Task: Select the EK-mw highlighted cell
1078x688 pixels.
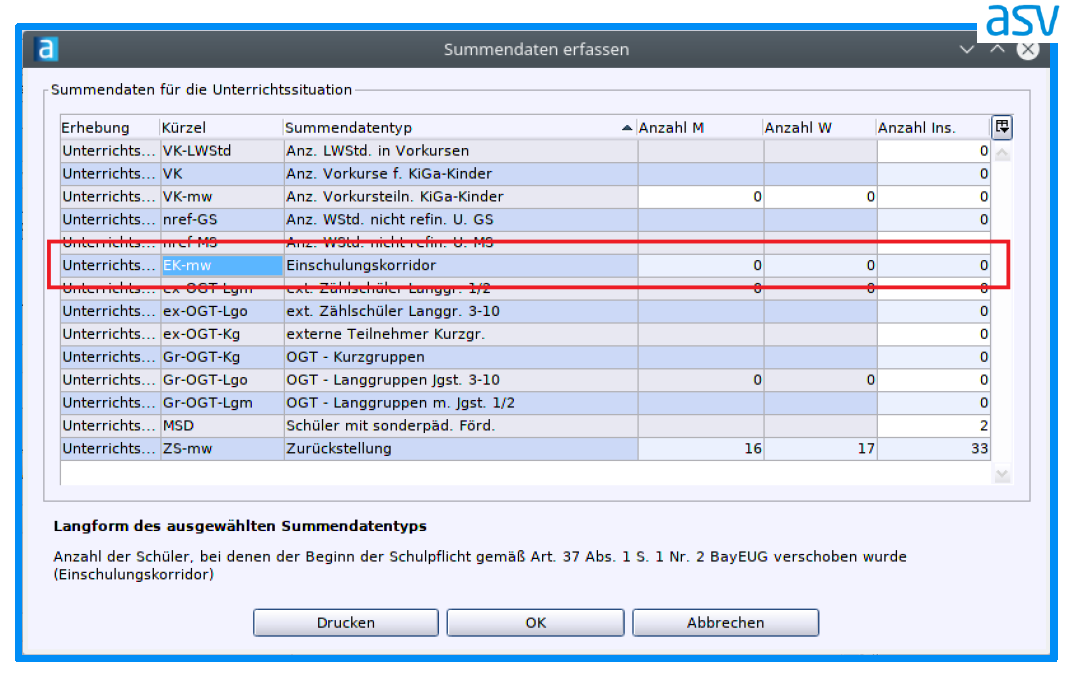Action: 221,265
